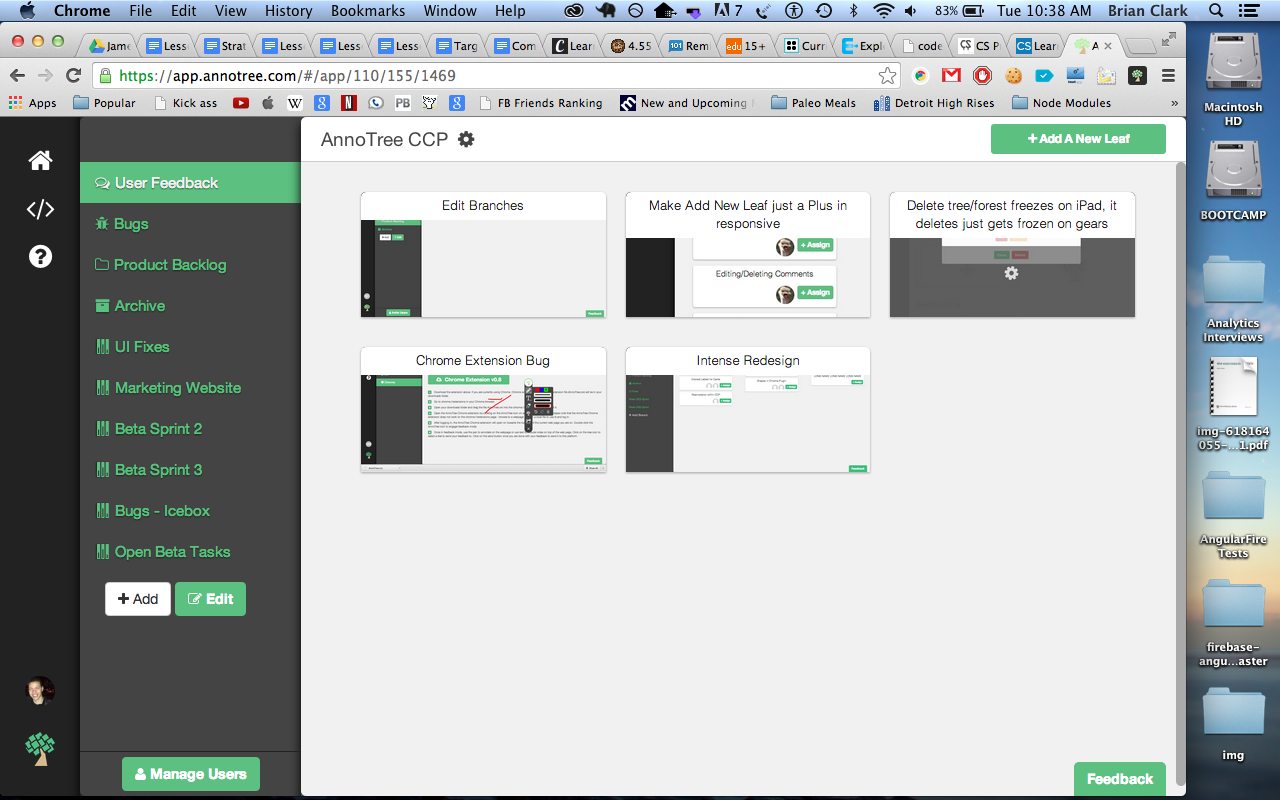
Task: Open the Apple menu
Action: click(x=26, y=11)
